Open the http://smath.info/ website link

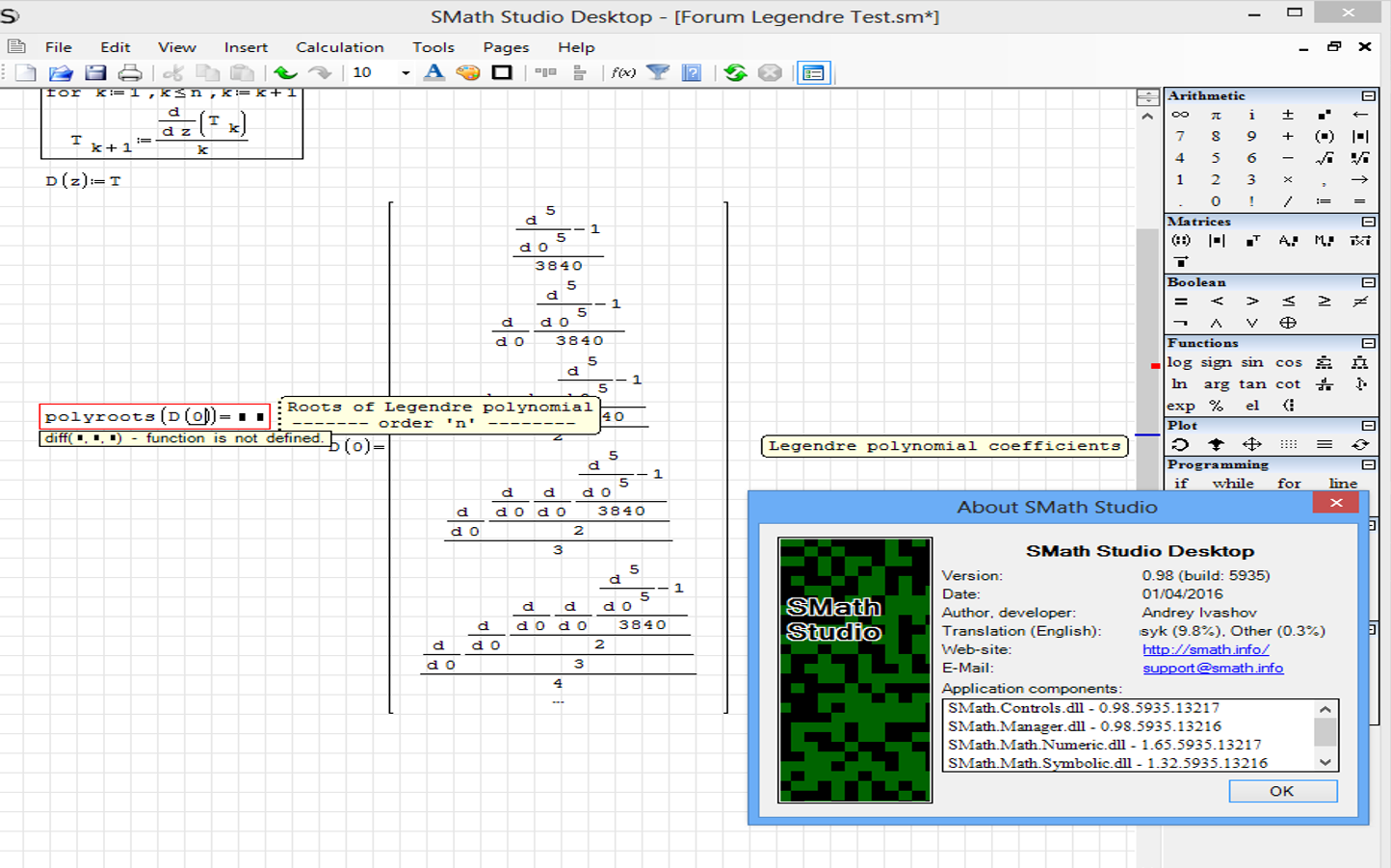pyautogui.click(x=1205, y=649)
